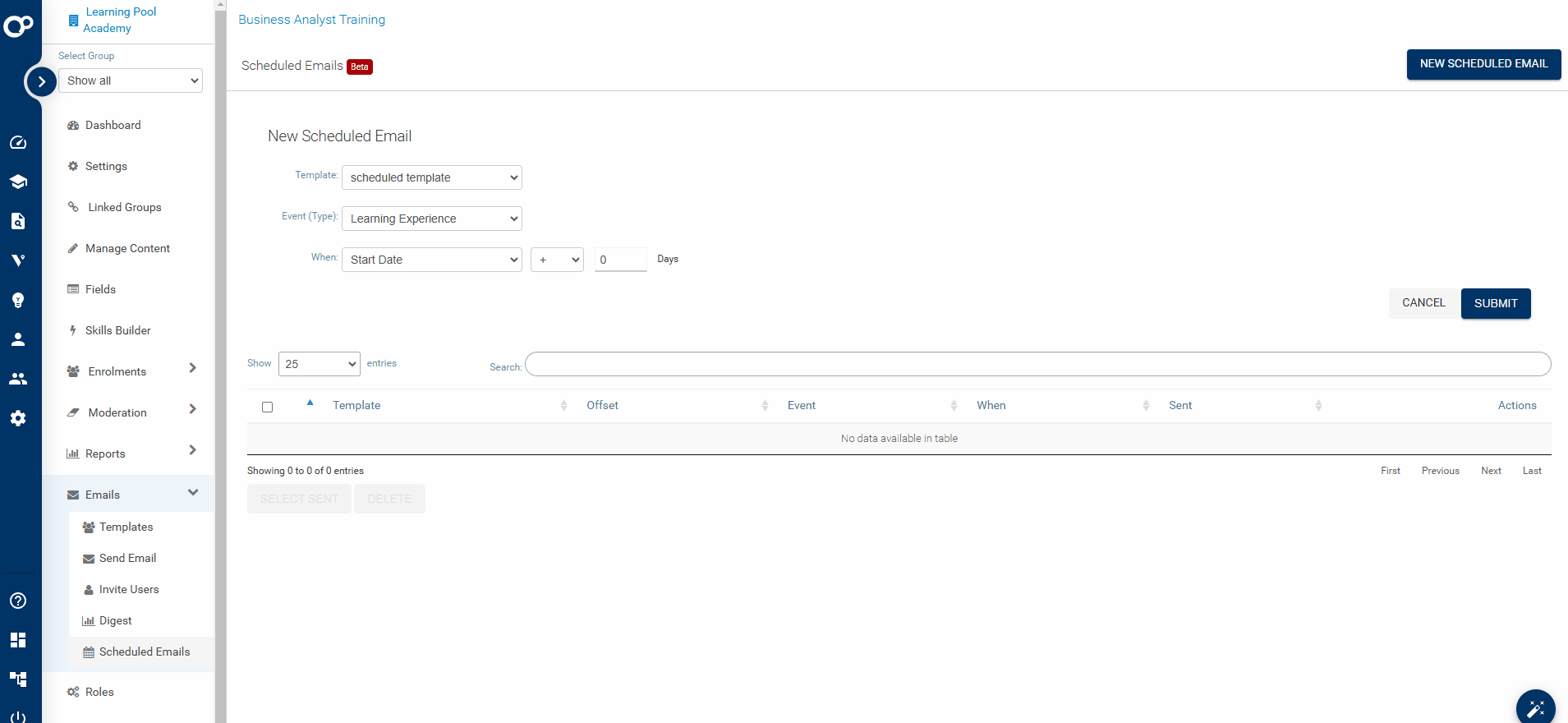This screenshot has width=1568, height=723.
Task: Open the Event Type dropdown
Action: [431, 219]
